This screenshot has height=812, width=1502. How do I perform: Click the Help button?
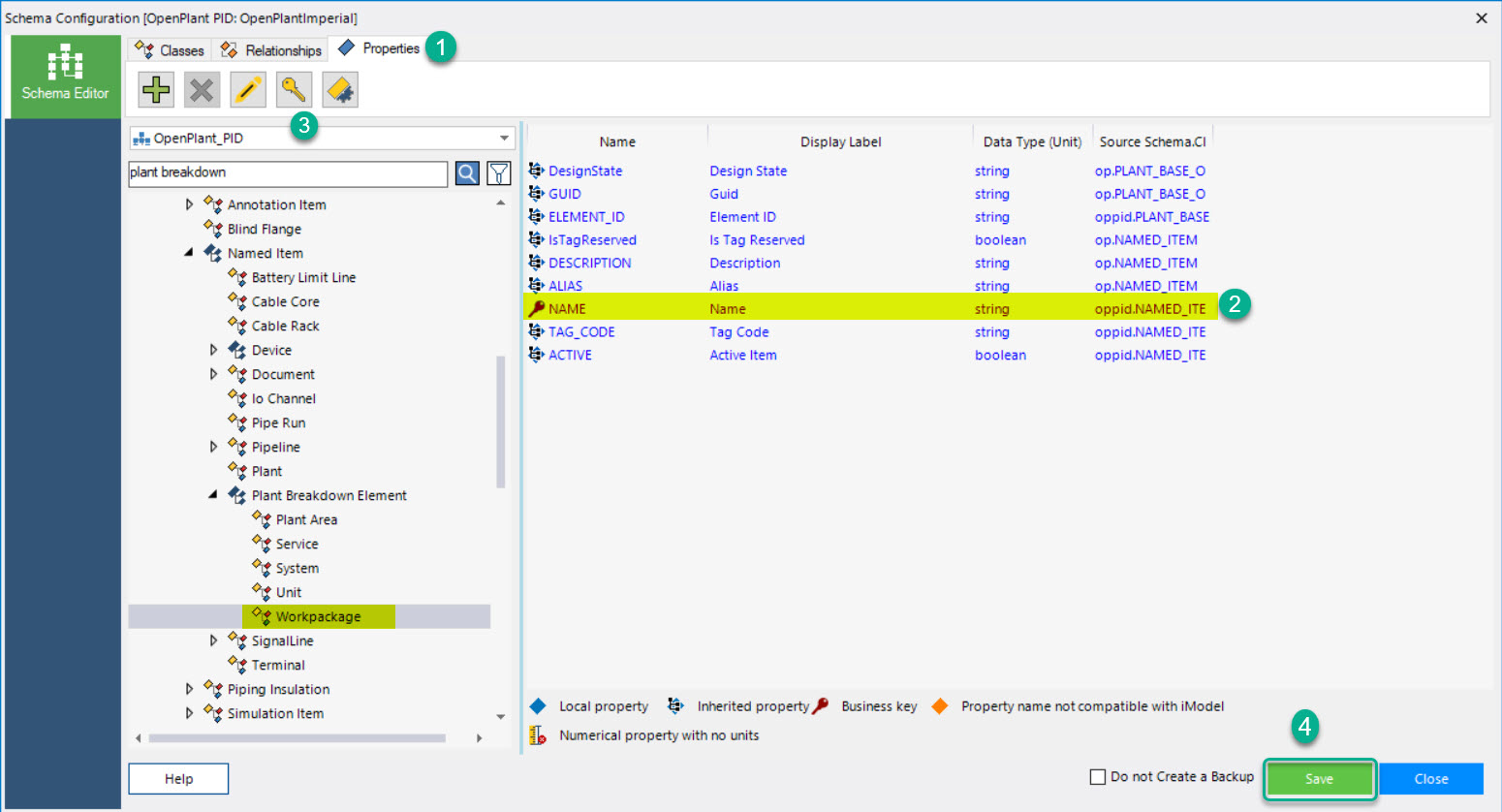point(178,779)
